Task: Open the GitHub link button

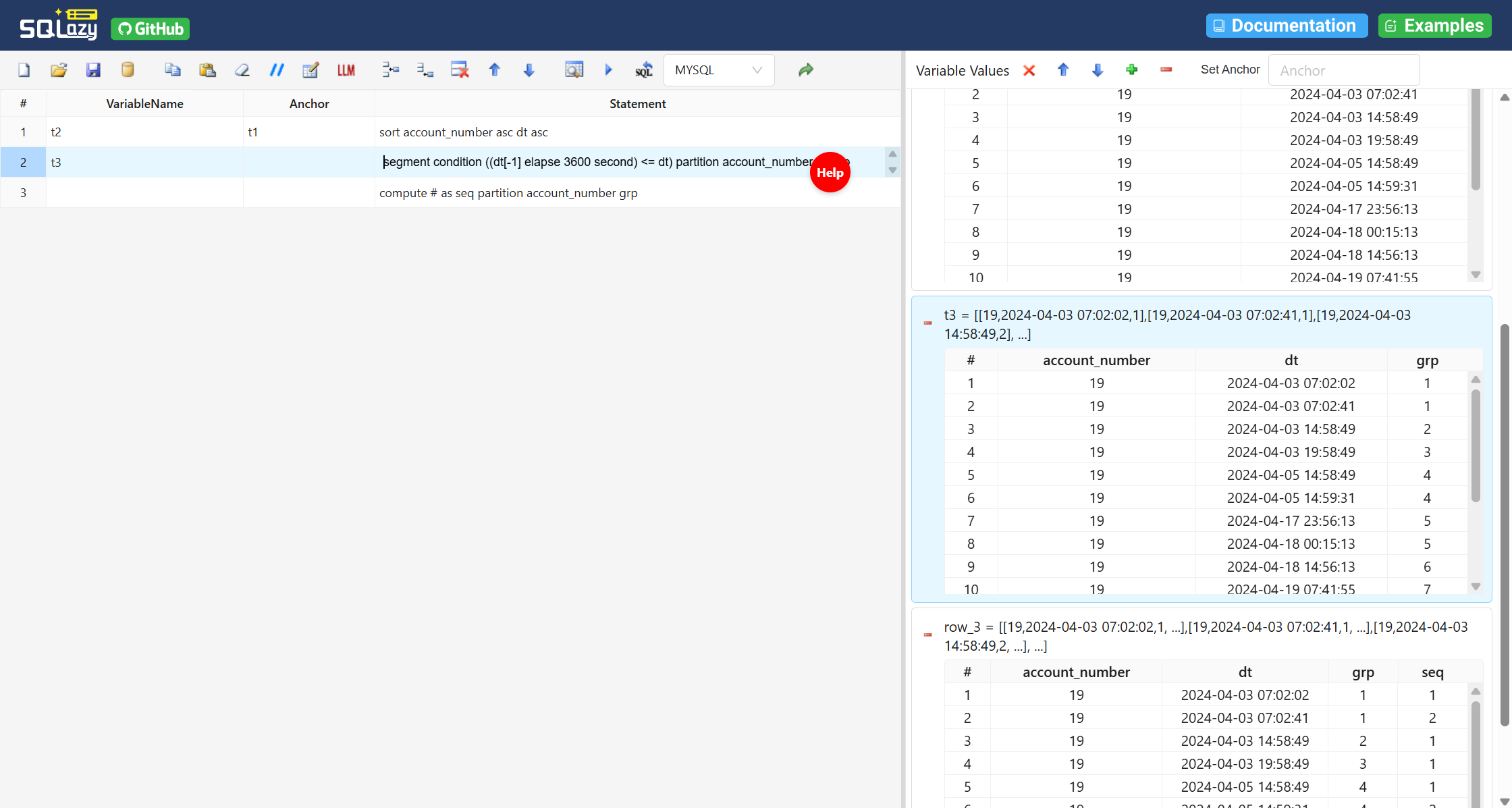Action: [x=150, y=28]
